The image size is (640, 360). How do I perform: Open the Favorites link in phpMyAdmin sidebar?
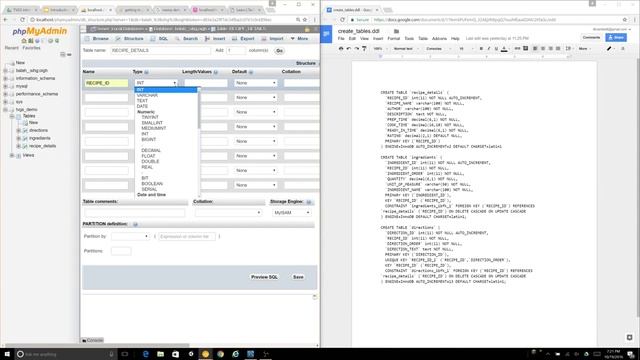tap(31, 48)
